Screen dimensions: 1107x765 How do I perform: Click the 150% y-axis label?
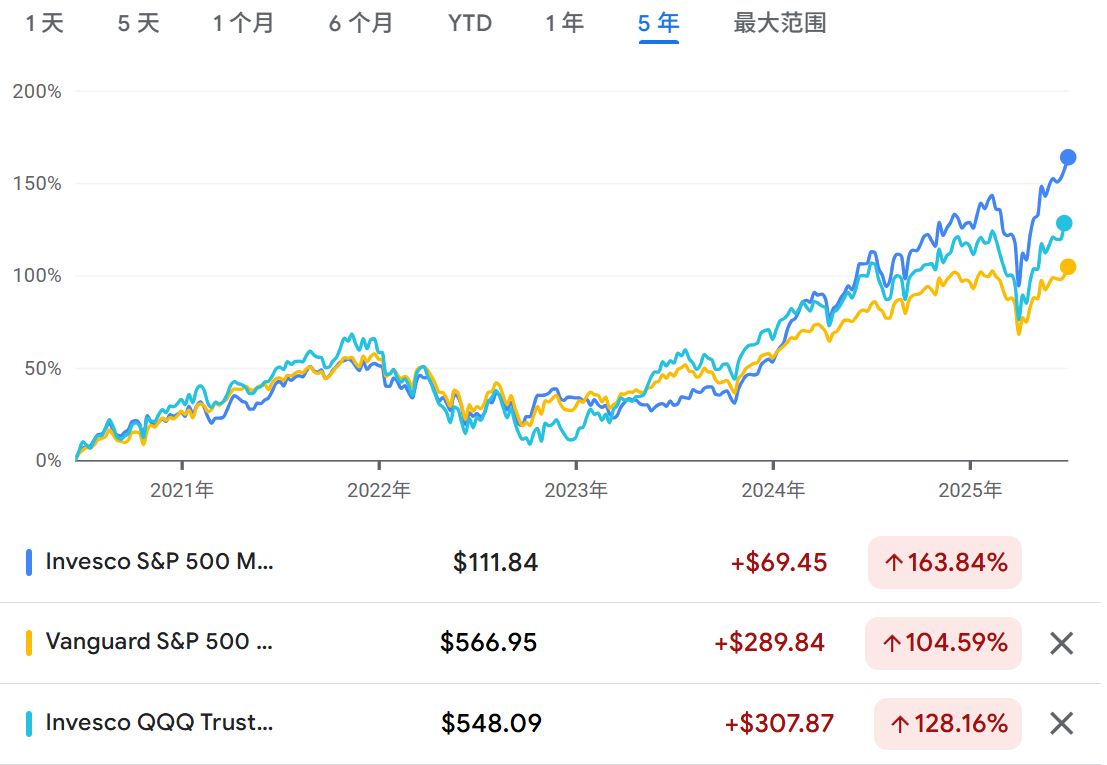37,183
